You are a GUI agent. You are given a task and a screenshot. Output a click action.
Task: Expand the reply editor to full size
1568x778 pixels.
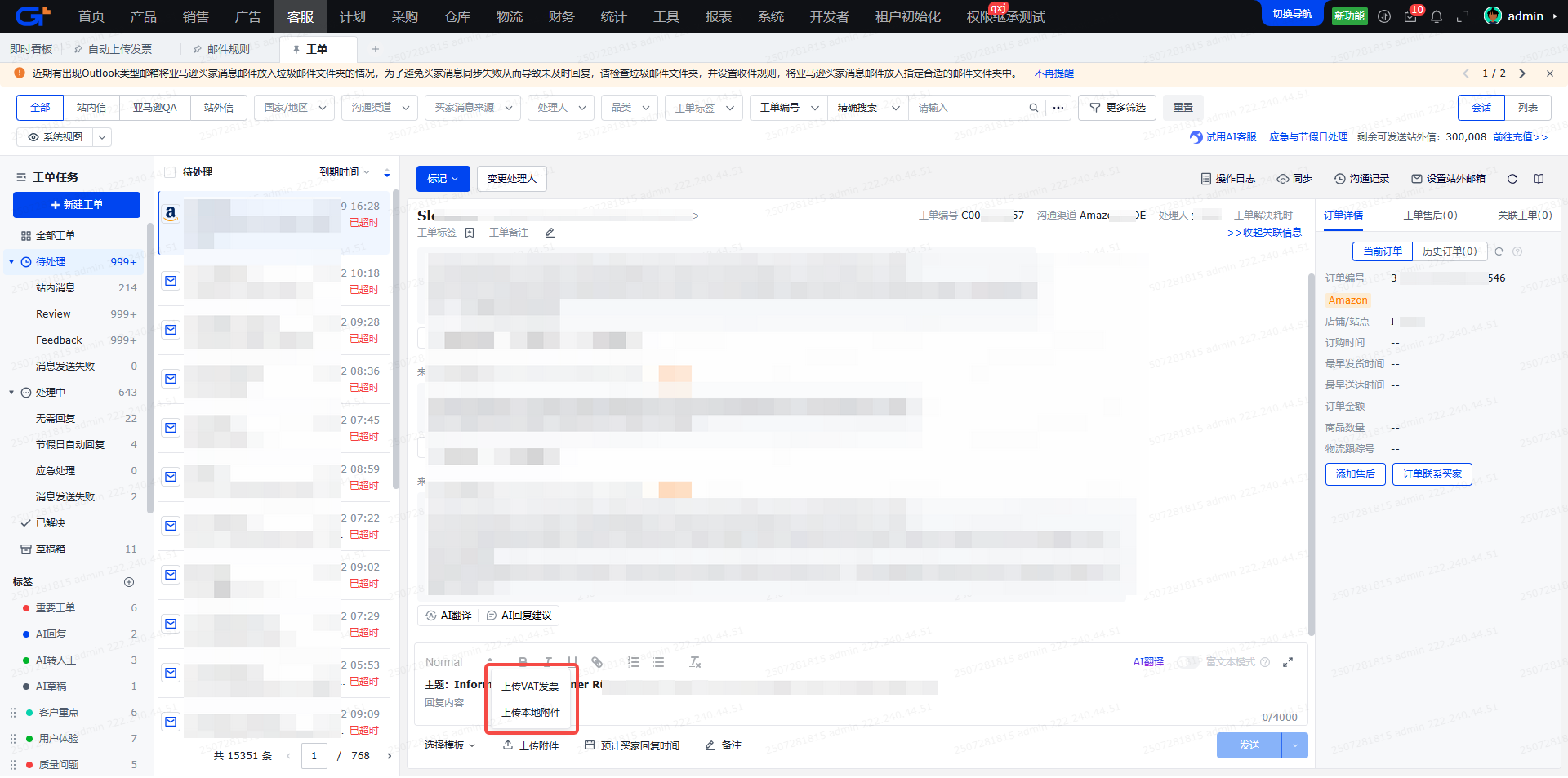coord(1288,662)
